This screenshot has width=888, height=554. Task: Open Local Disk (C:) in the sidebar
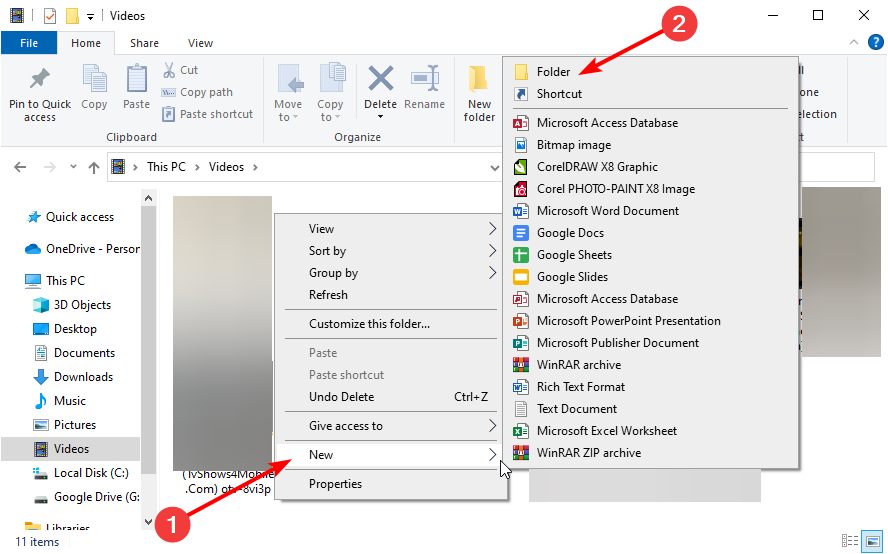point(90,473)
